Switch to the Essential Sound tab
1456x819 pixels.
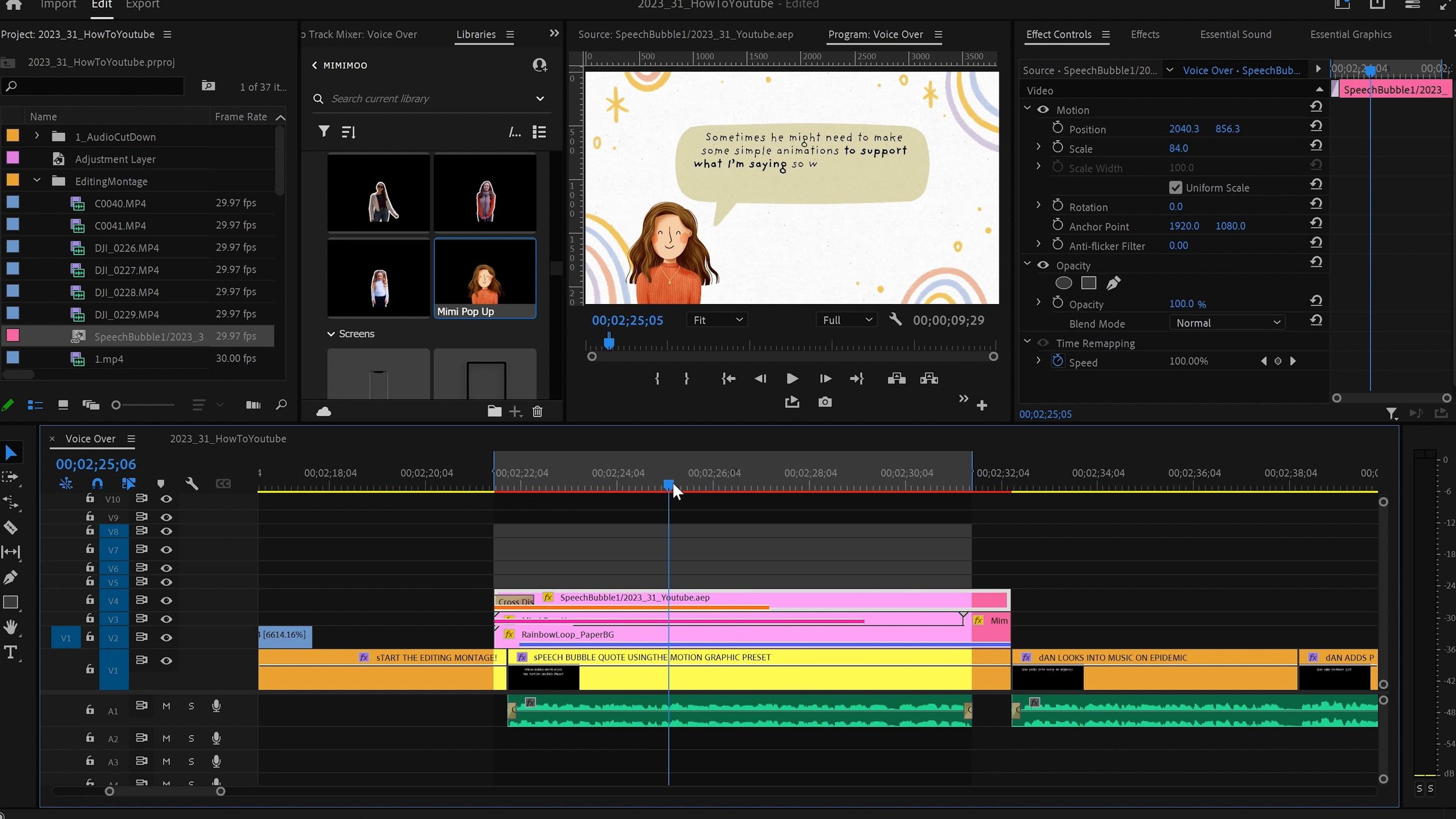click(x=1235, y=34)
